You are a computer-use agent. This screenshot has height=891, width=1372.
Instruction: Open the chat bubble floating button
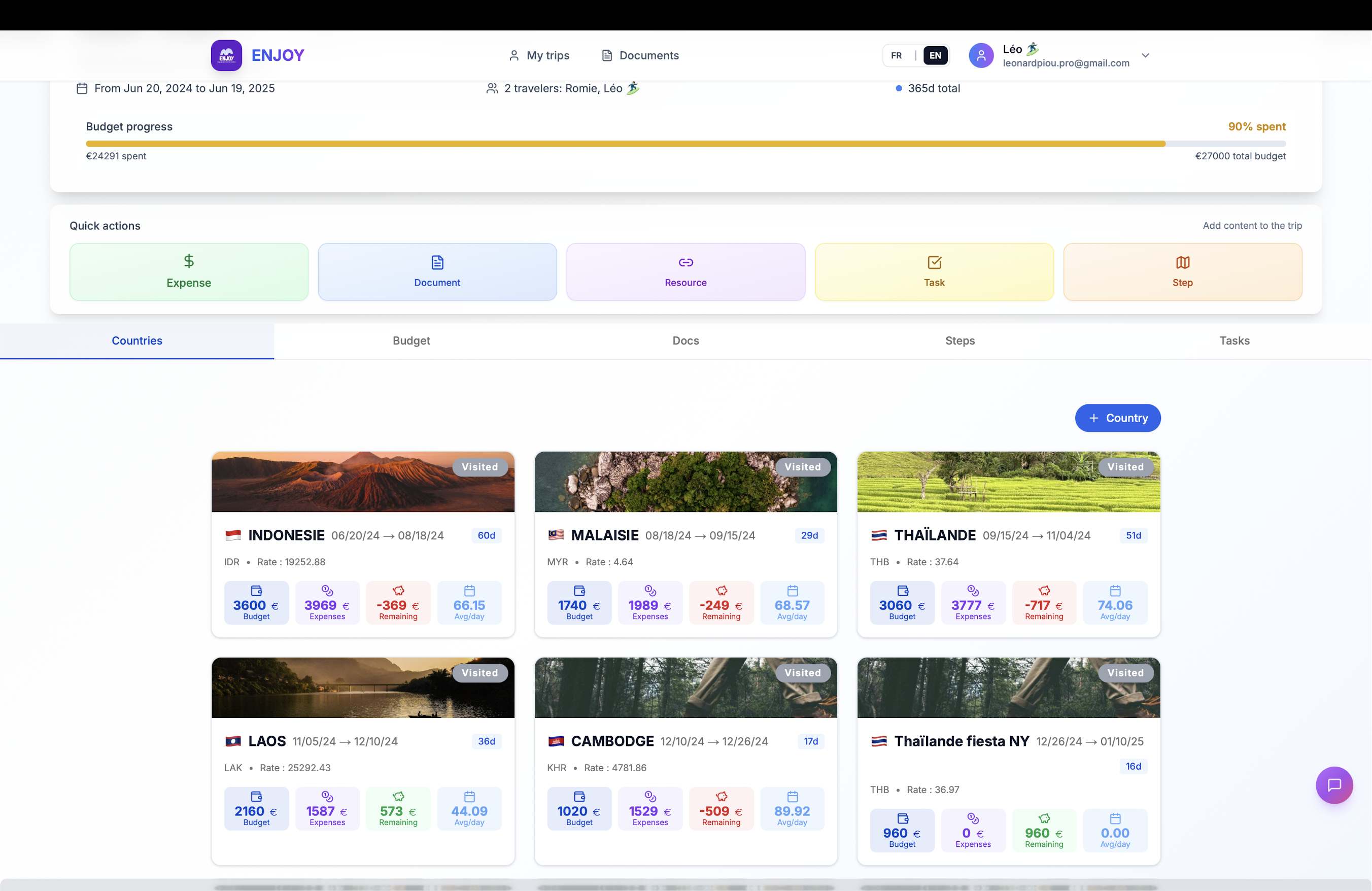coord(1334,784)
